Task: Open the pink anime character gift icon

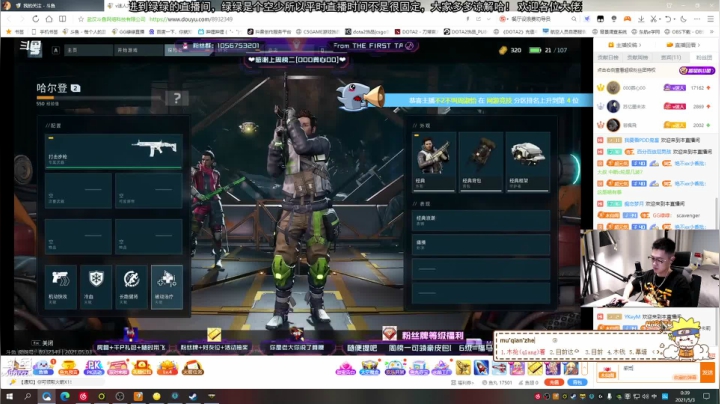Action: pos(517,368)
